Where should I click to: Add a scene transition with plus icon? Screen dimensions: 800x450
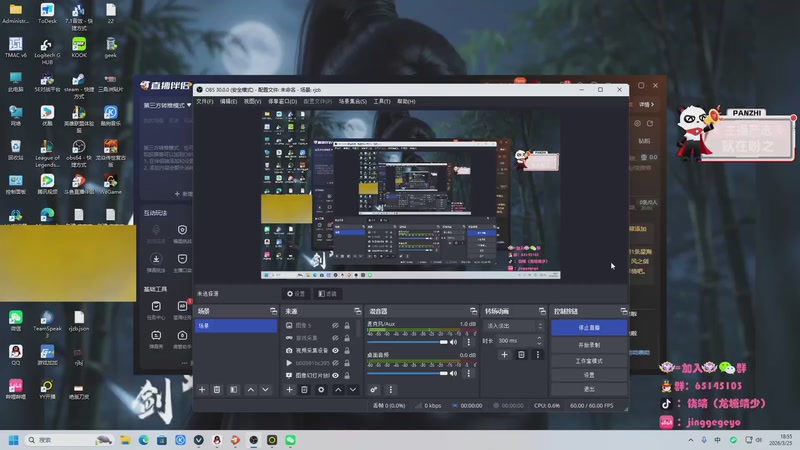click(x=504, y=355)
